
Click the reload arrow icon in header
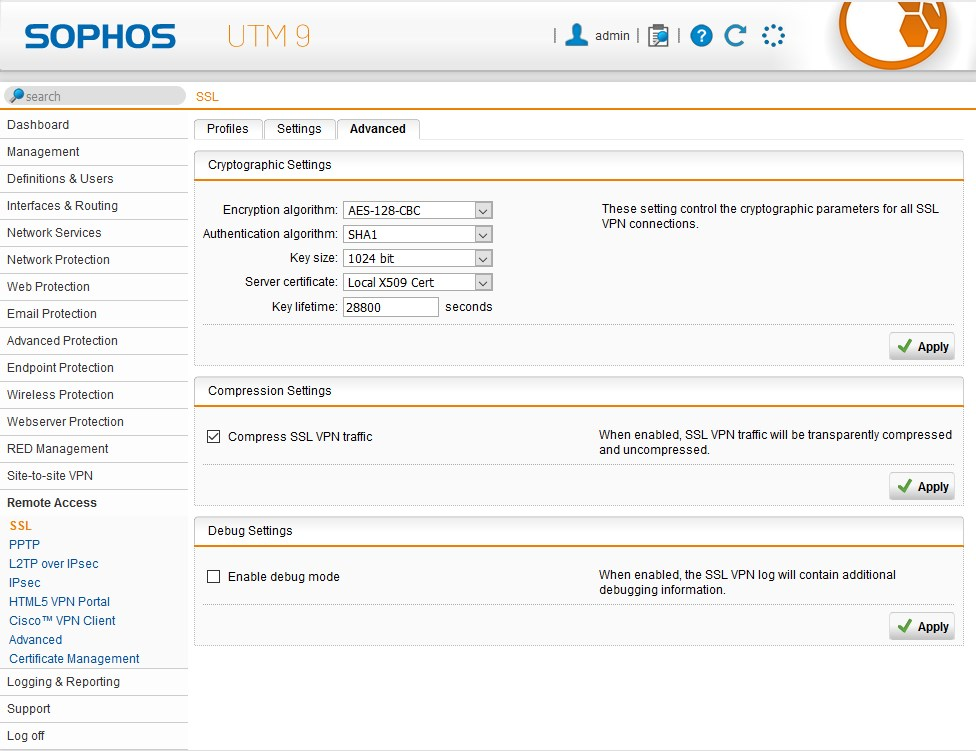pos(735,36)
